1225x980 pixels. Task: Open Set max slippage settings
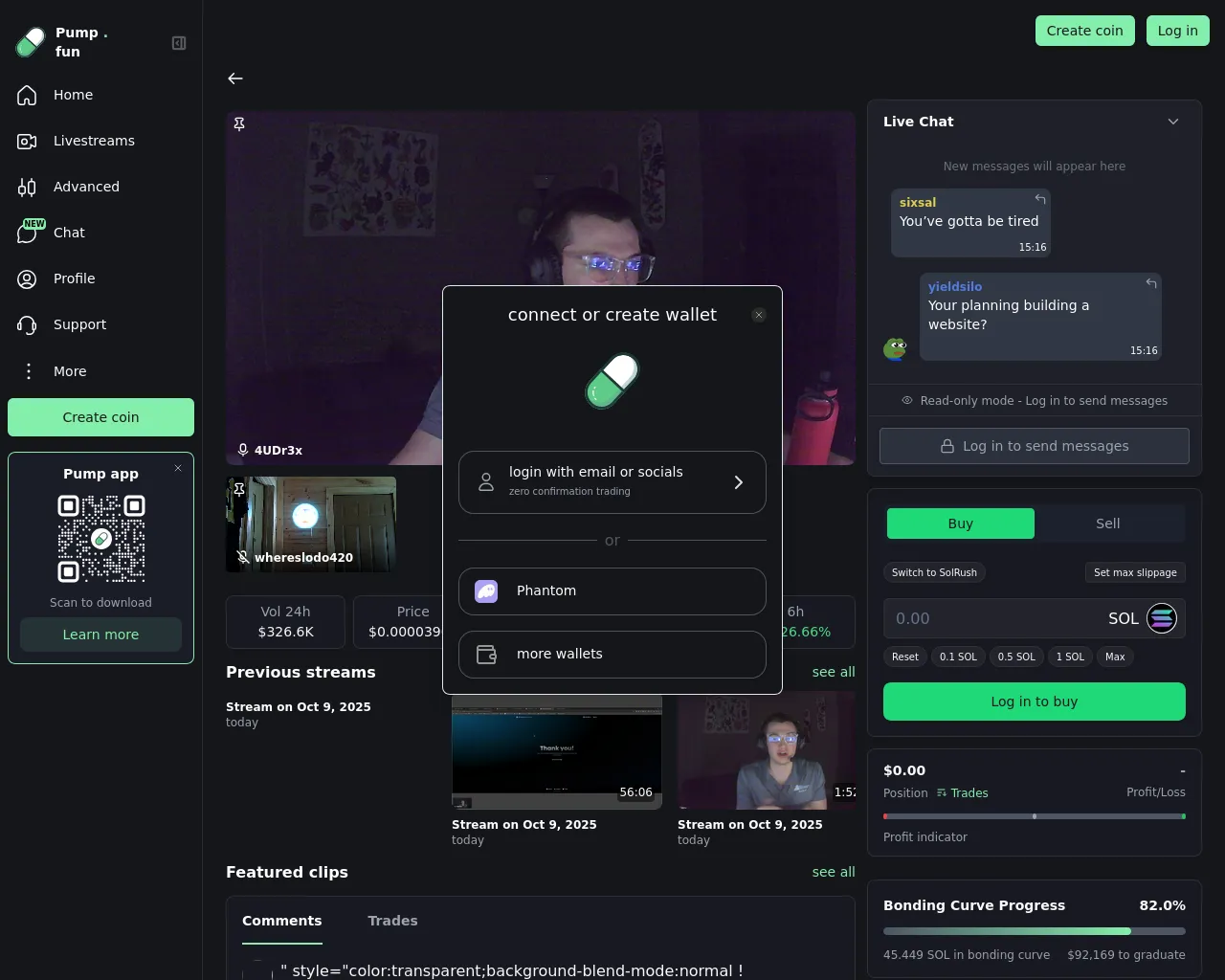1135,572
